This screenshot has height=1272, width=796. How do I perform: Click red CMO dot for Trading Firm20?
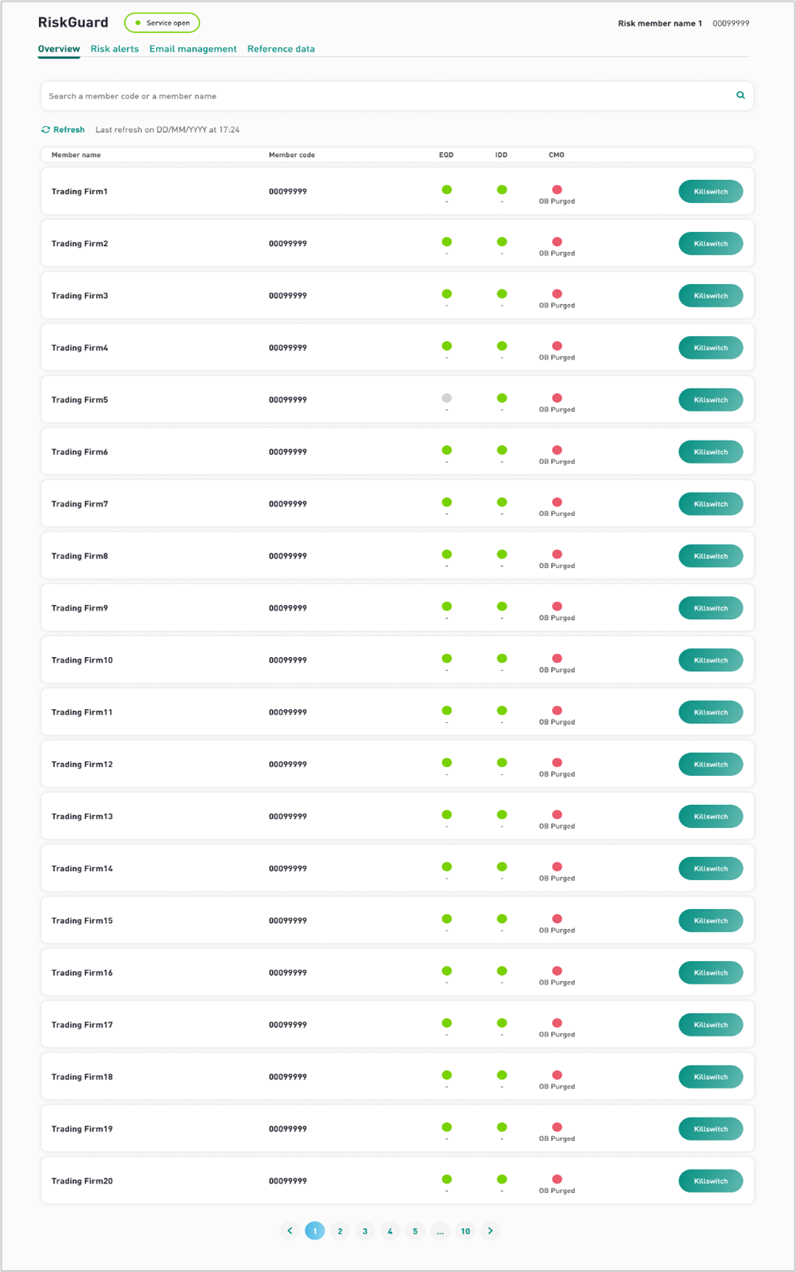(557, 1179)
